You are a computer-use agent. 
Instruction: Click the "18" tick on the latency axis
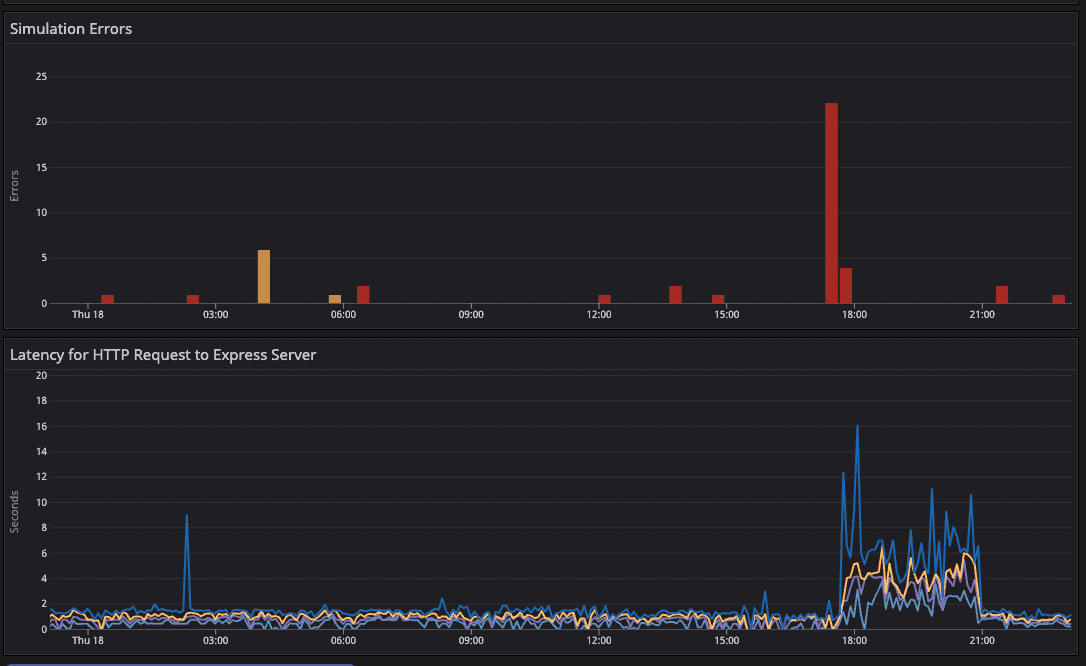coord(42,401)
